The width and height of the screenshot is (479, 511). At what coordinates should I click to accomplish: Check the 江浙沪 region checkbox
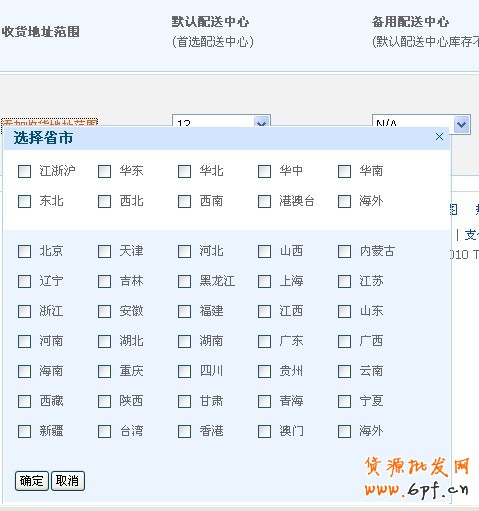(x=24, y=171)
